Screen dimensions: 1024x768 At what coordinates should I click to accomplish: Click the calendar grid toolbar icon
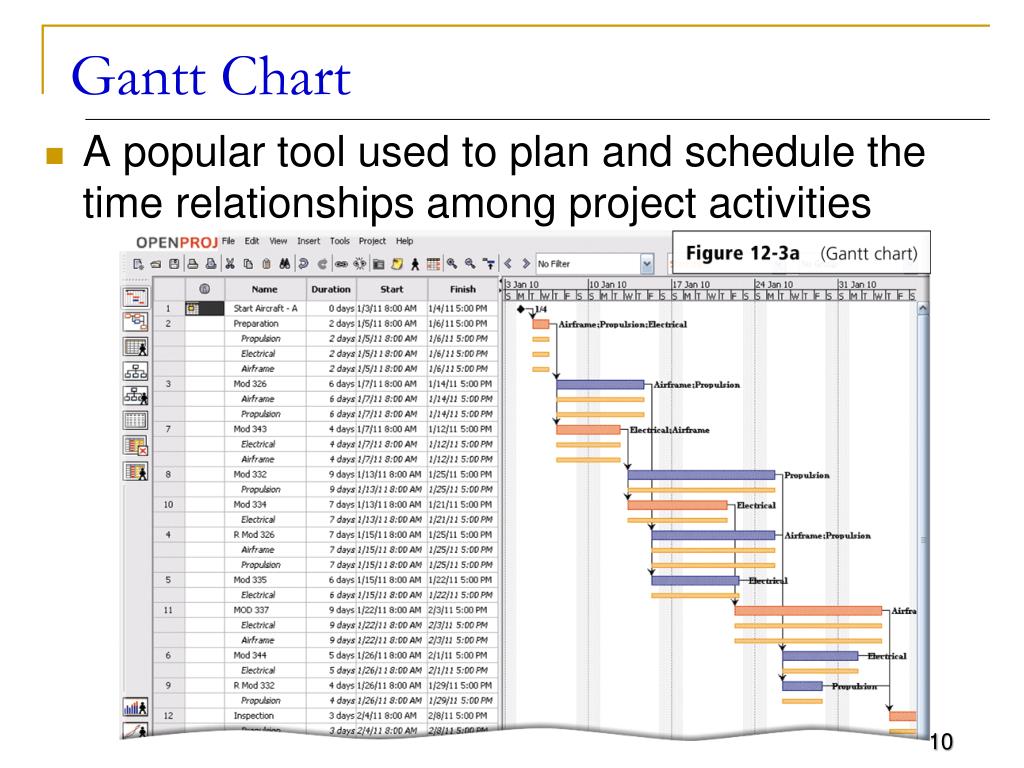tap(433, 264)
